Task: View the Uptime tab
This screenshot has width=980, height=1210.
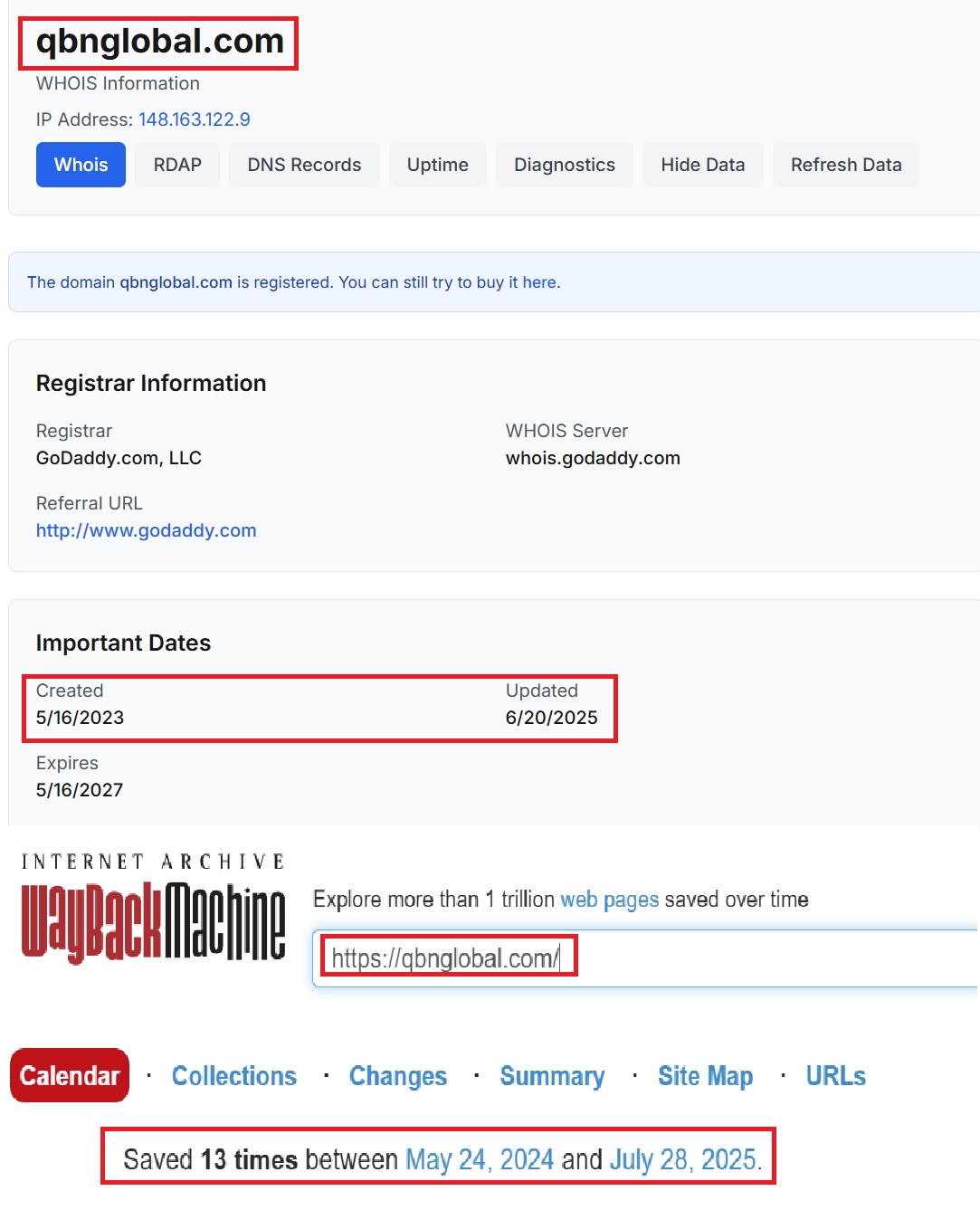Action: (x=437, y=165)
